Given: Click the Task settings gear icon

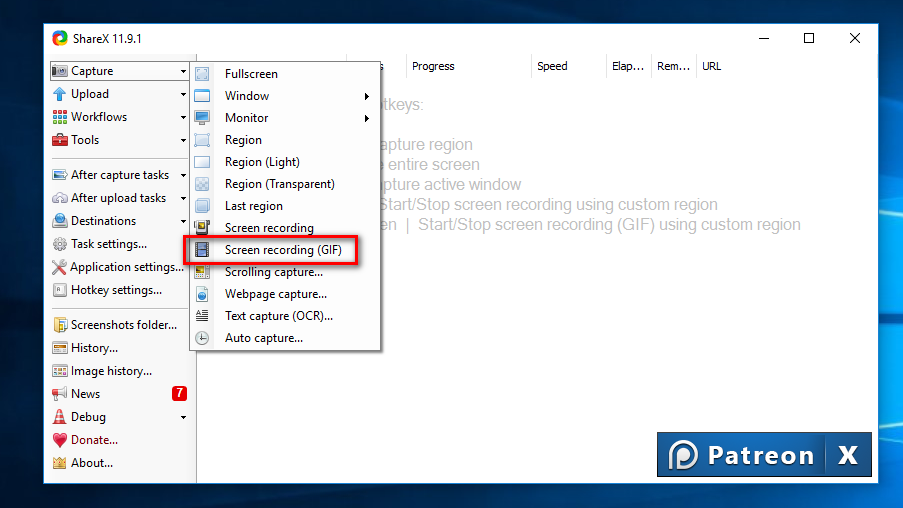Looking at the screenshot, I should click(59, 244).
